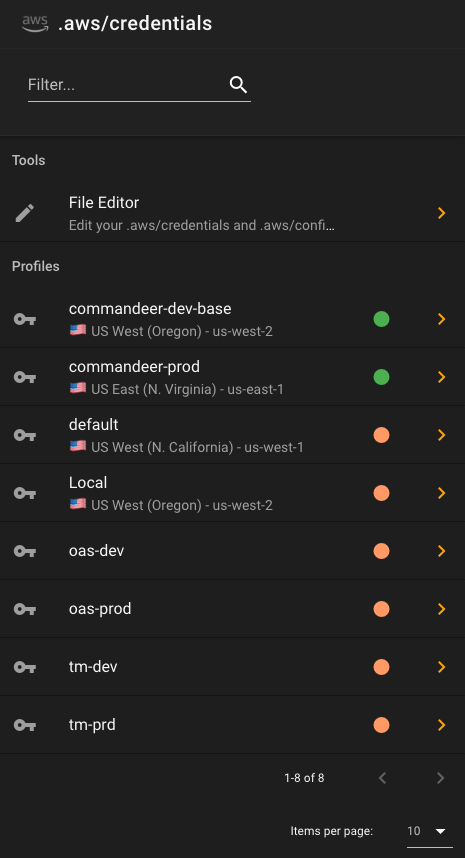Click orange status indicator for oas-prod
This screenshot has height=858, width=465.
[381, 609]
